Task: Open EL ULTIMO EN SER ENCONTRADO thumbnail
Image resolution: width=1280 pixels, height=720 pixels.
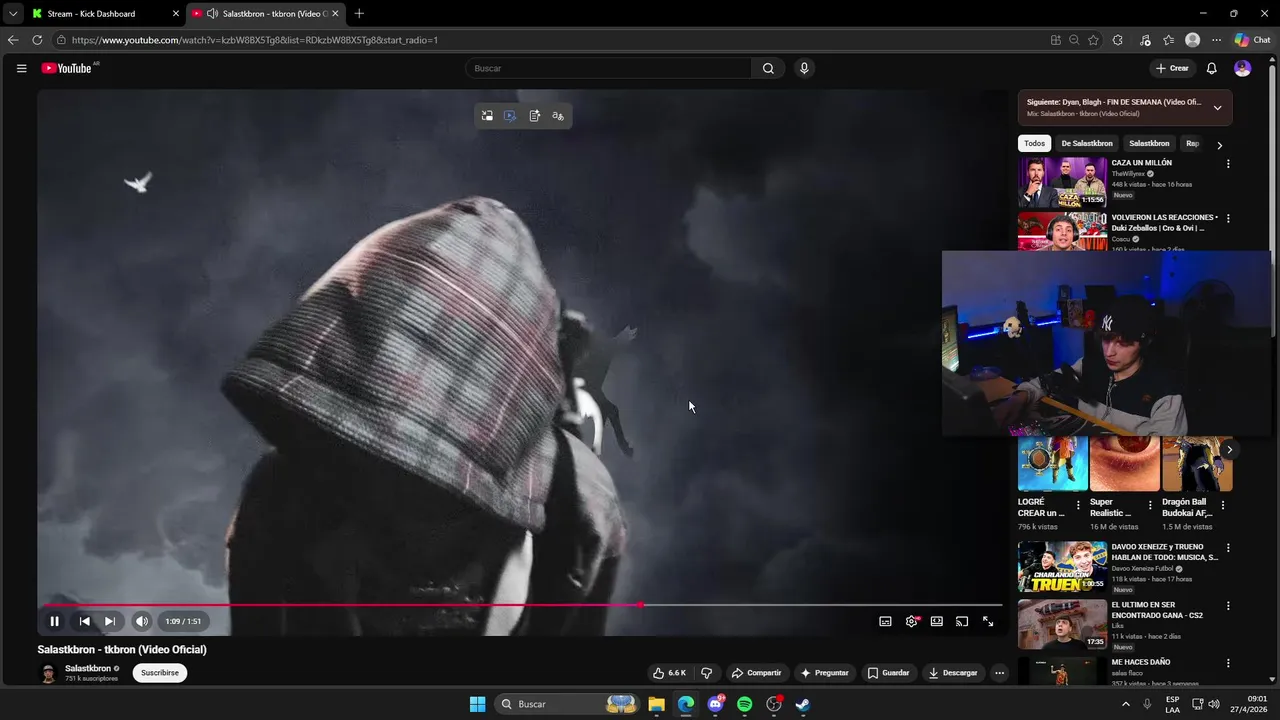Action: (1062, 624)
